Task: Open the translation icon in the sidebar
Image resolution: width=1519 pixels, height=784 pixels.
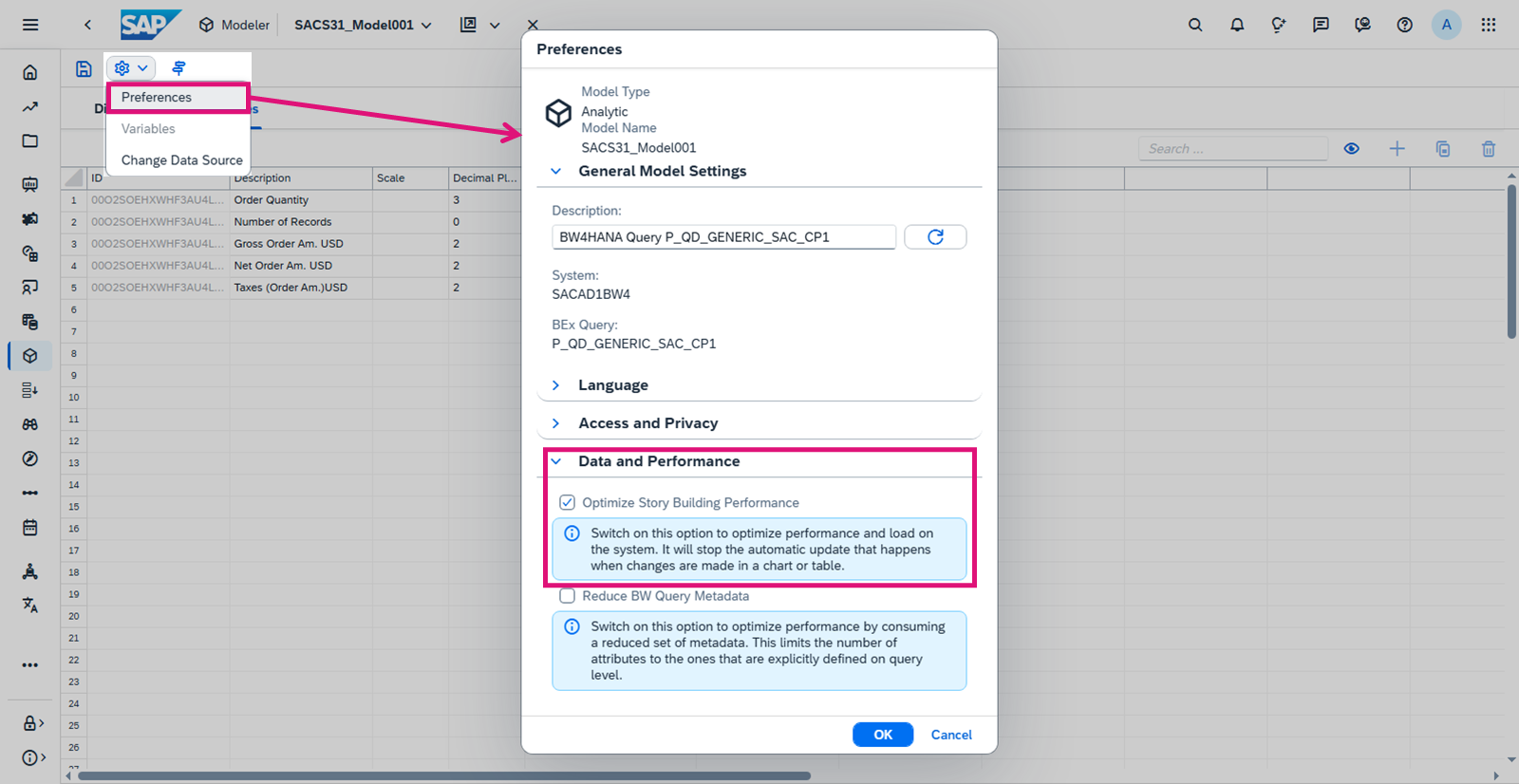Action: coord(30,605)
